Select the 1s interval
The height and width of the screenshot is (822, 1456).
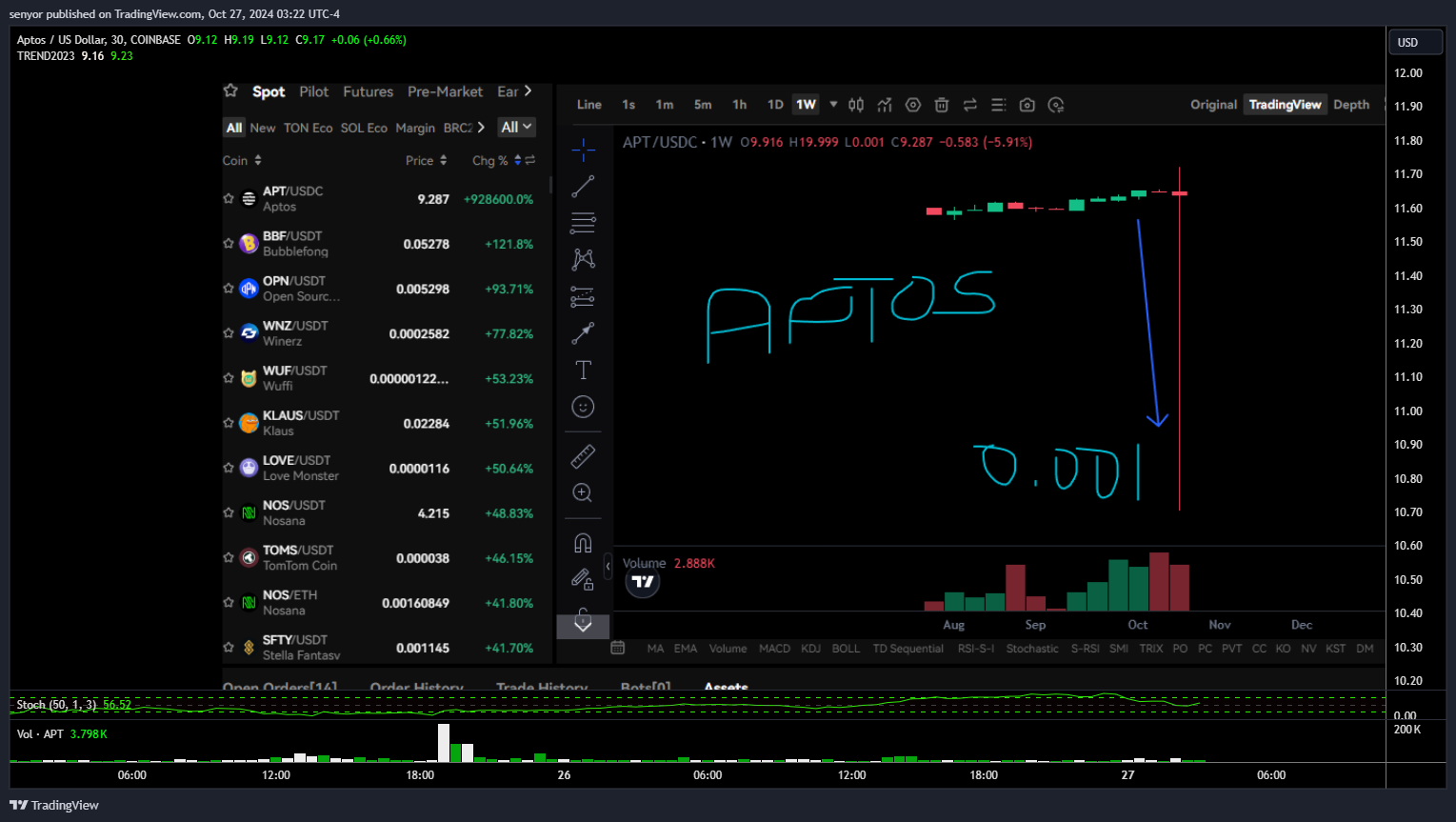[628, 105]
